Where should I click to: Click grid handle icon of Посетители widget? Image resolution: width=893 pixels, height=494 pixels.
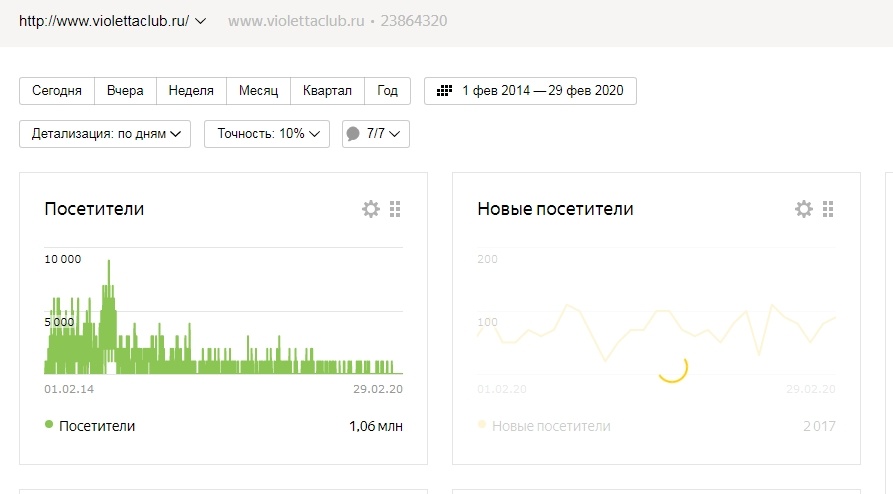(x=395, y=209)
